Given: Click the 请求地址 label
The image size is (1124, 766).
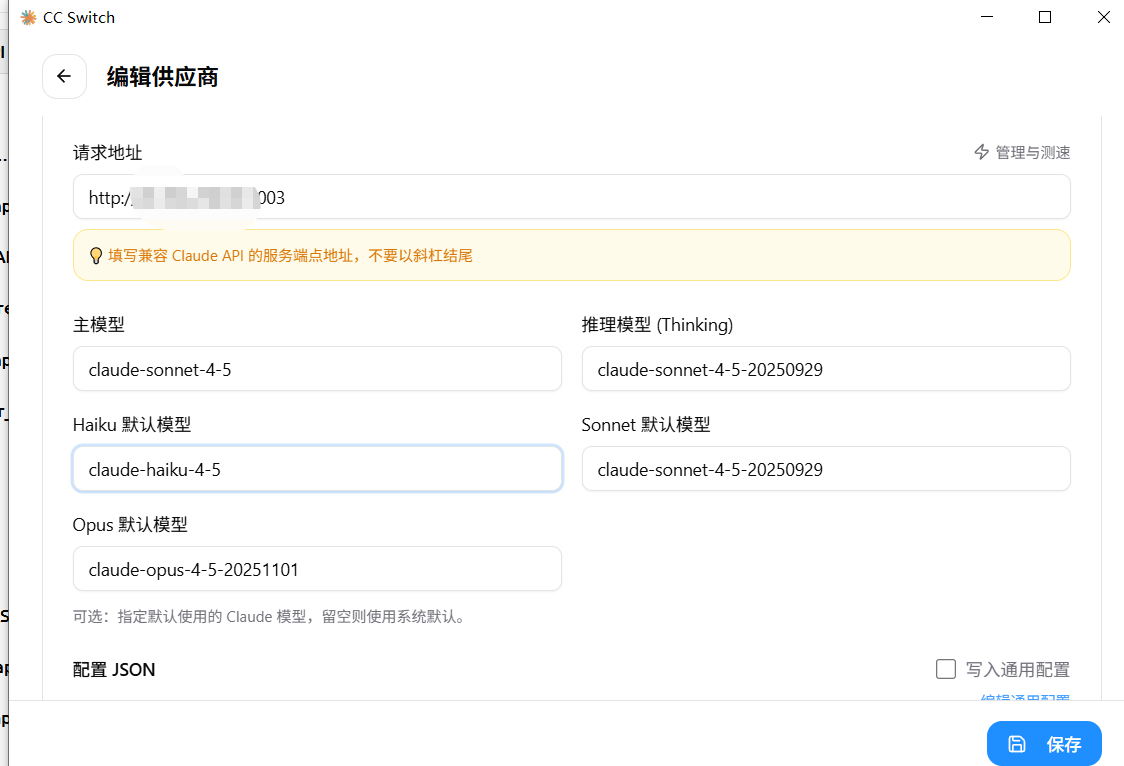Looking at the screenshot, I should (x=108, y=153).
